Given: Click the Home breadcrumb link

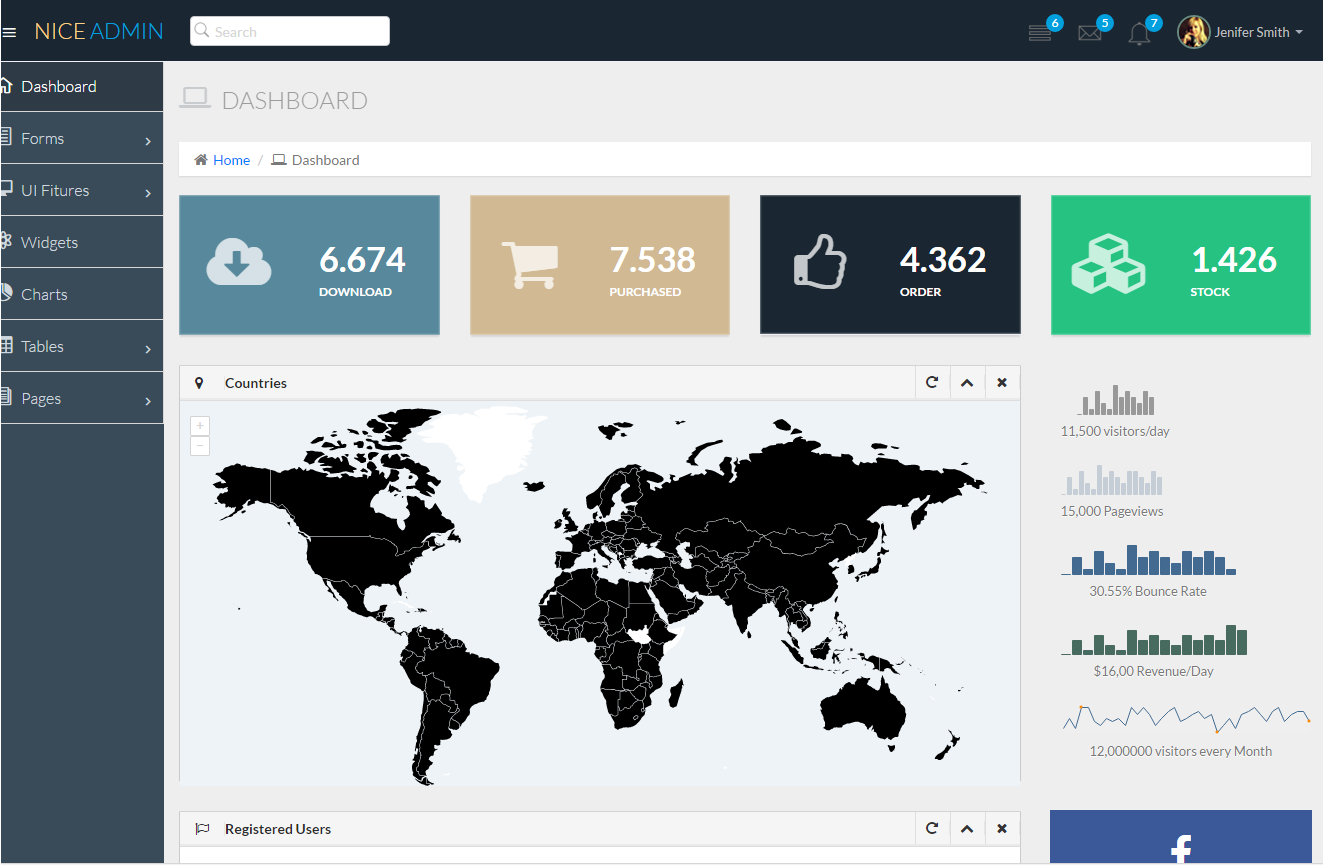Looking at the screenshot, I should pyautogui.click(x=231, y=160).
